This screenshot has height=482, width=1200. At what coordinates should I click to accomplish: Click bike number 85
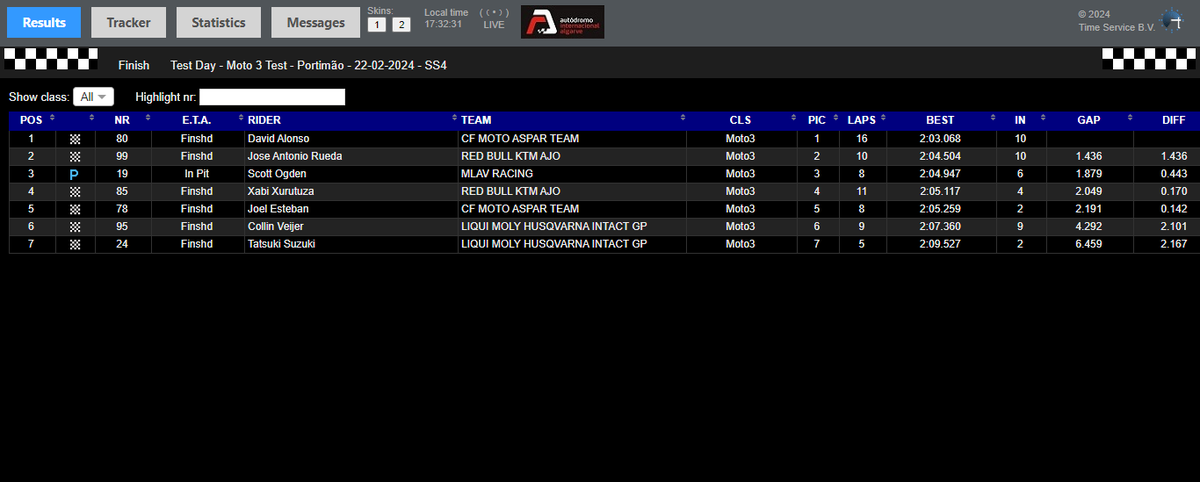(x=123, y=192)
